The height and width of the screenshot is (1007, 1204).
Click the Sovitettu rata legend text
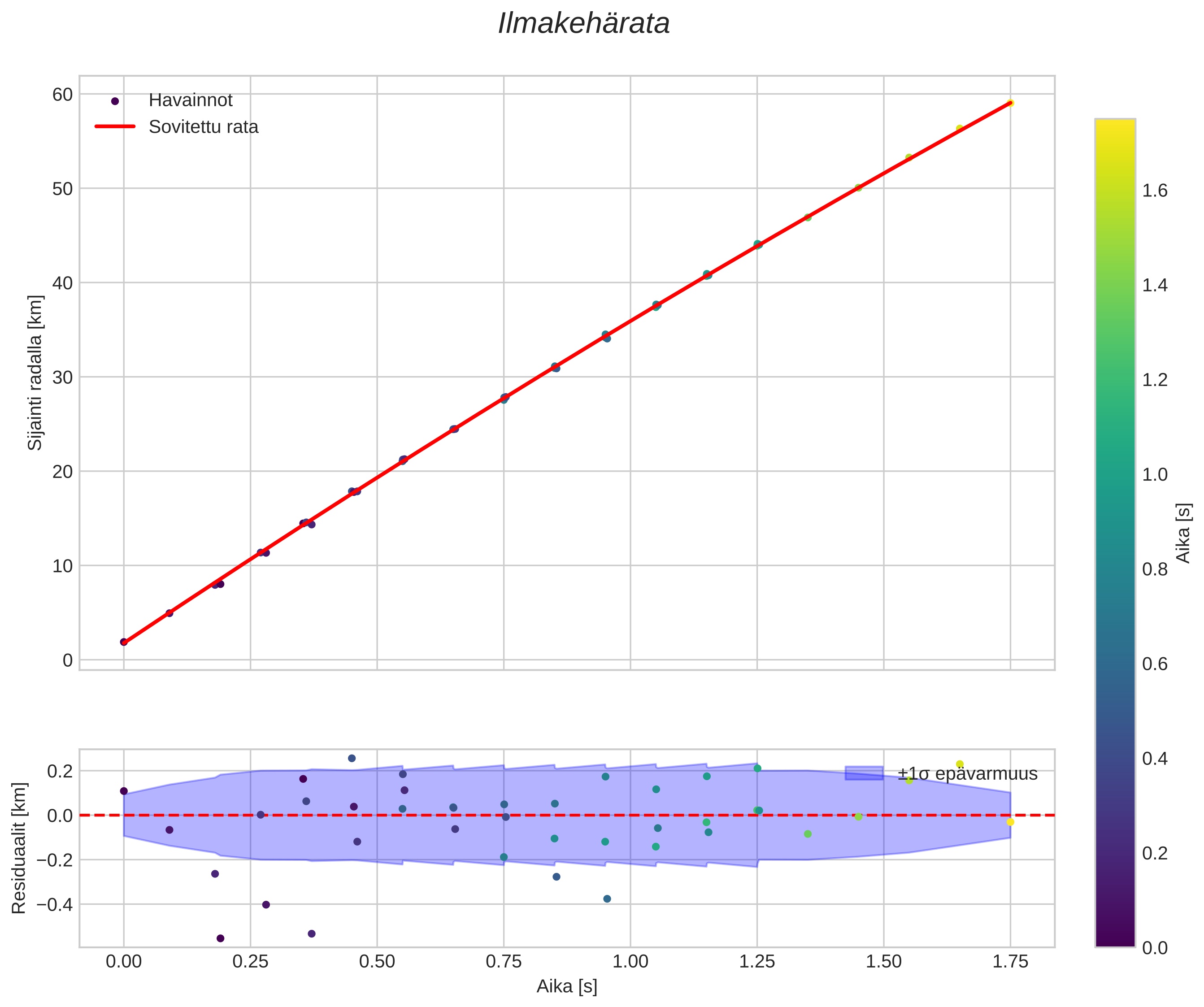click(x=204, y=127)
